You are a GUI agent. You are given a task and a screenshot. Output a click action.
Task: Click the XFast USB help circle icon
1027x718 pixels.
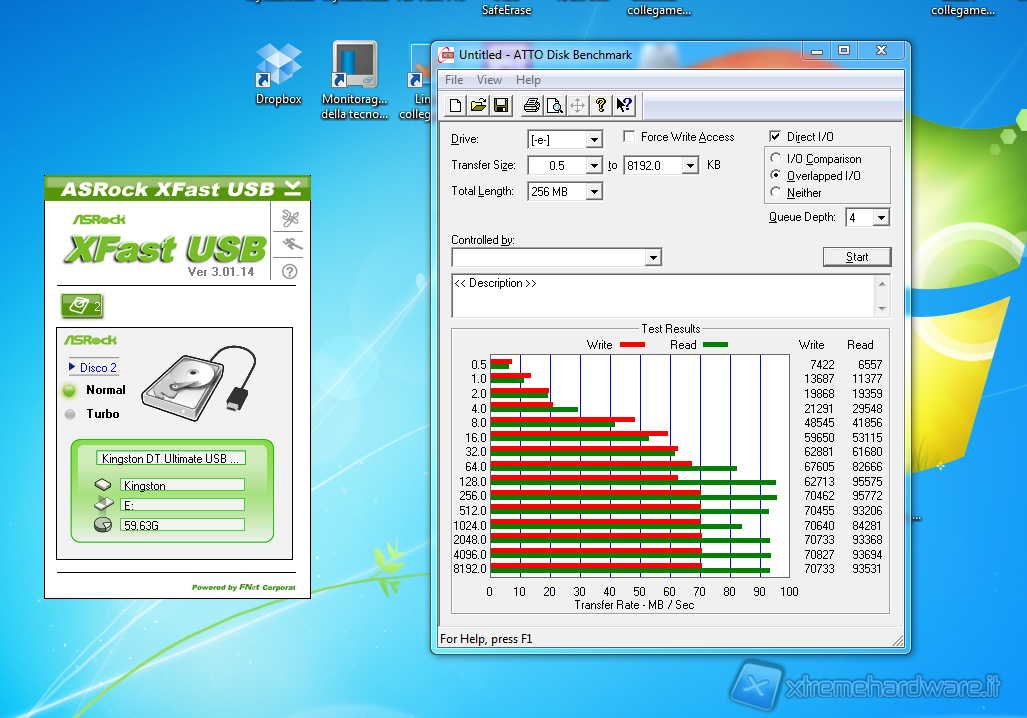(290, 271)
